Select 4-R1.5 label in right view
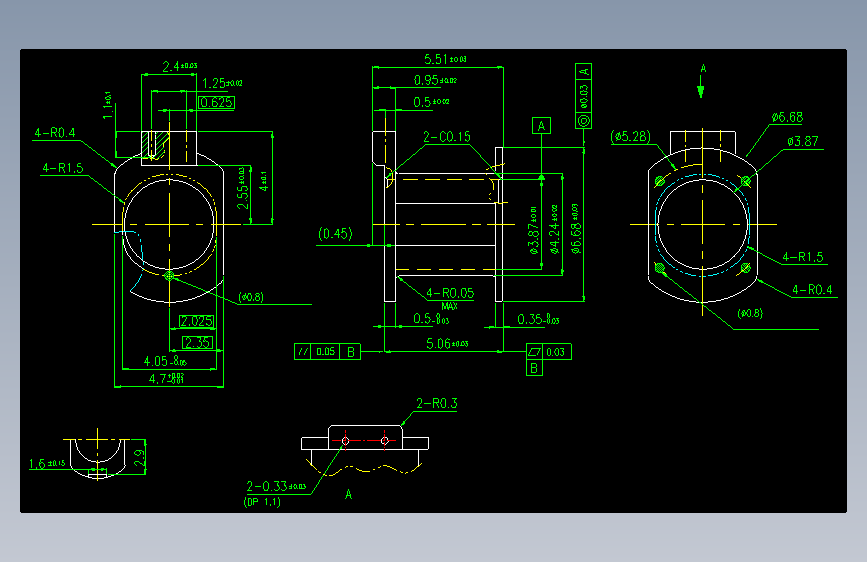Image resolution: width=867 pixels, height=562 pixels. point(803,257)
